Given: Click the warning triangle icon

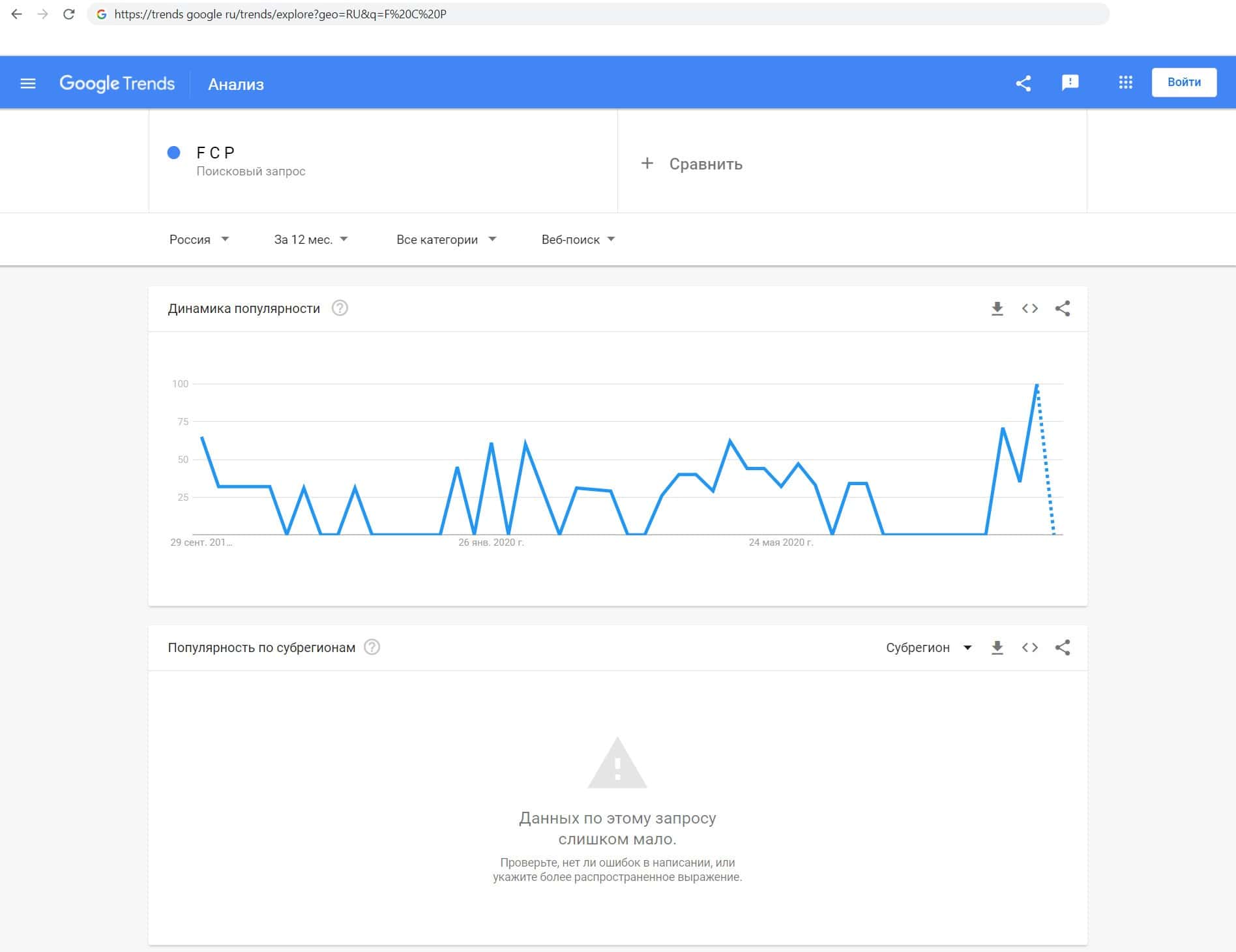Looking at the screenshot, I should tap(617, 763).
